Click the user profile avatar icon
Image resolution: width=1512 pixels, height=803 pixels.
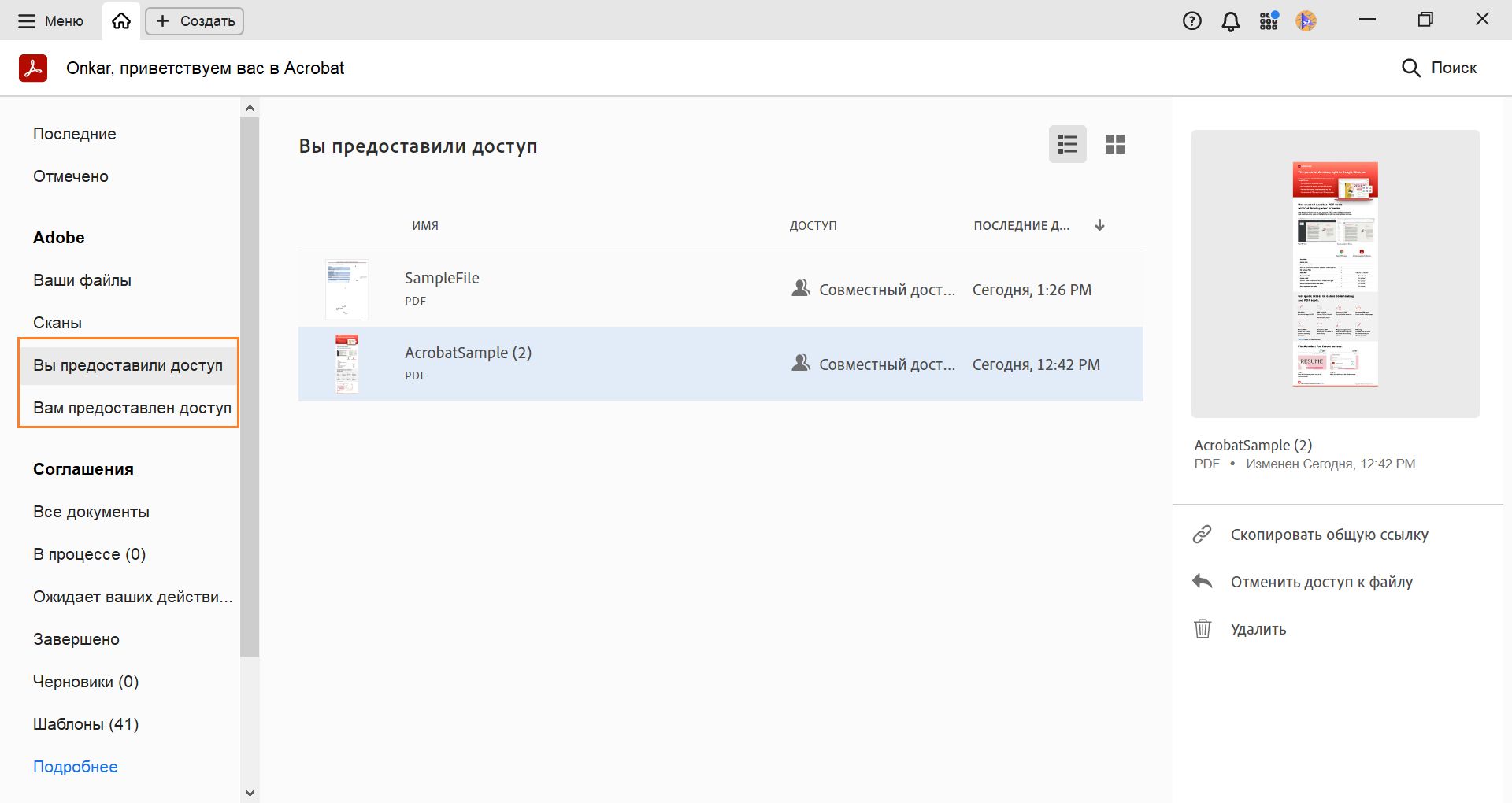(1306, 20)
